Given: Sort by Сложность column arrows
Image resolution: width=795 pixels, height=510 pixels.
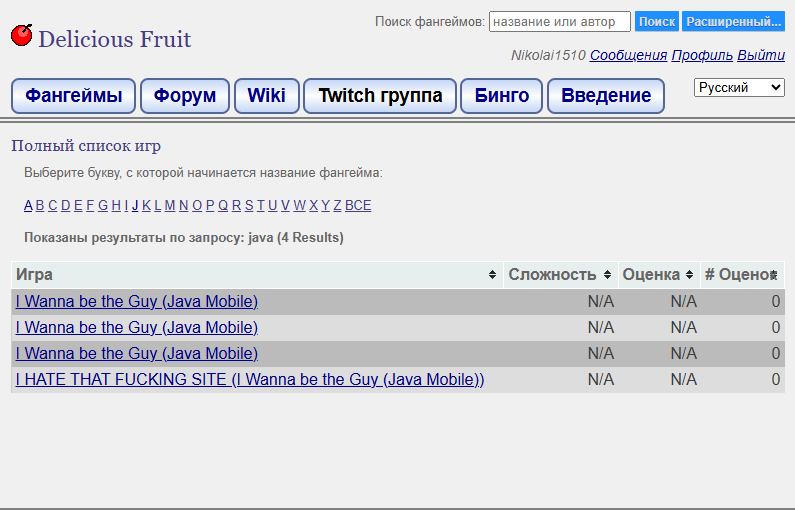Looking at the screenshot, I should [x=607, y=275].
